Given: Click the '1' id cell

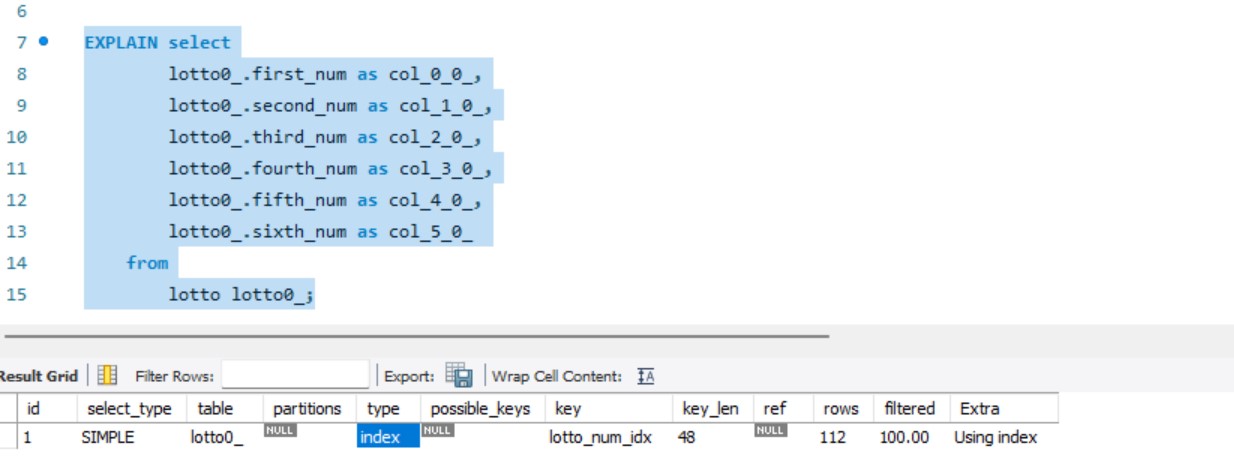Looking at the screenshot, I should (x=47, y=437).
